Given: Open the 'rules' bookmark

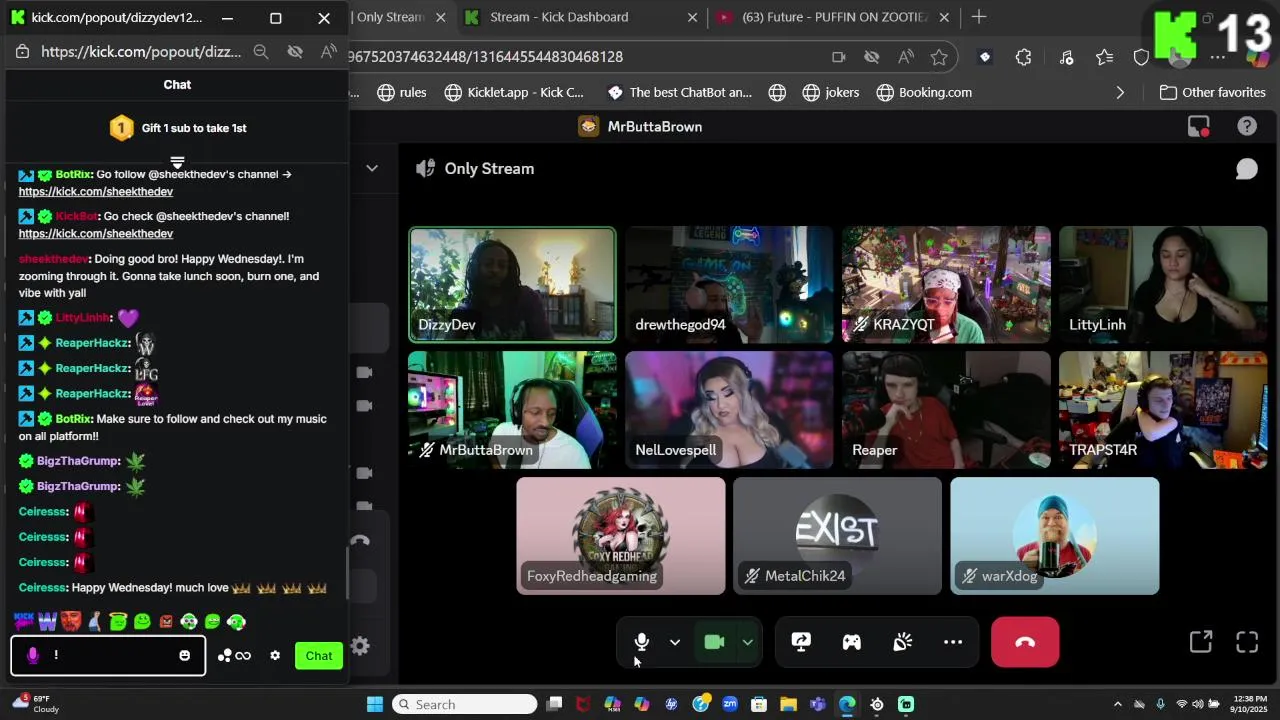Looking at the screenshot, I should [x=402, y=92].
